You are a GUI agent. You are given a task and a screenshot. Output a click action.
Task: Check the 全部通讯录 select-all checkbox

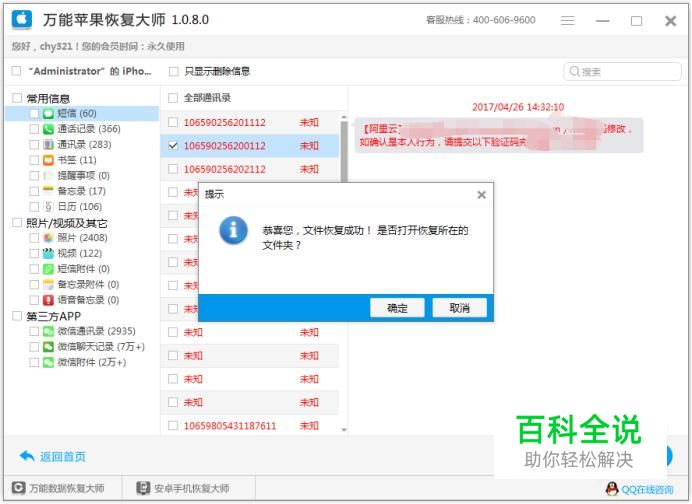pyautogui.click(x=173, y=98)
